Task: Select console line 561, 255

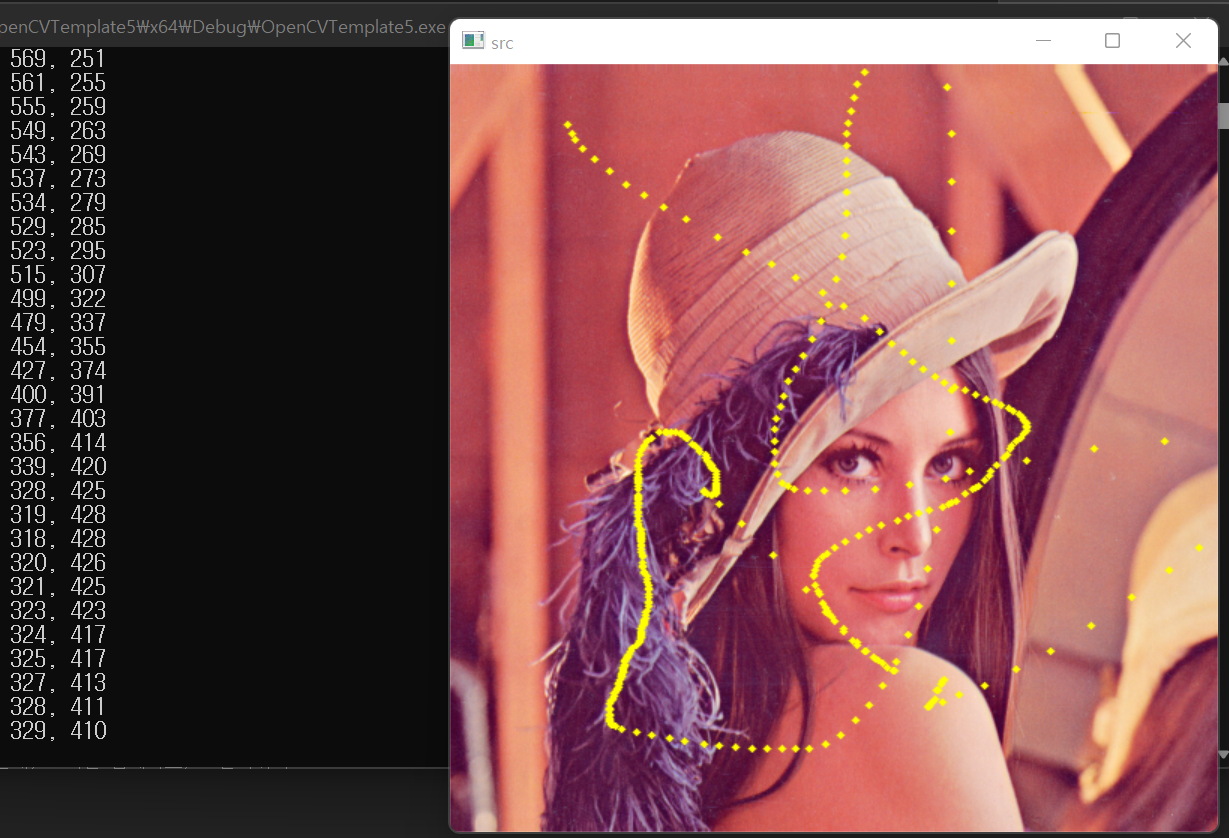Action: 57,83
